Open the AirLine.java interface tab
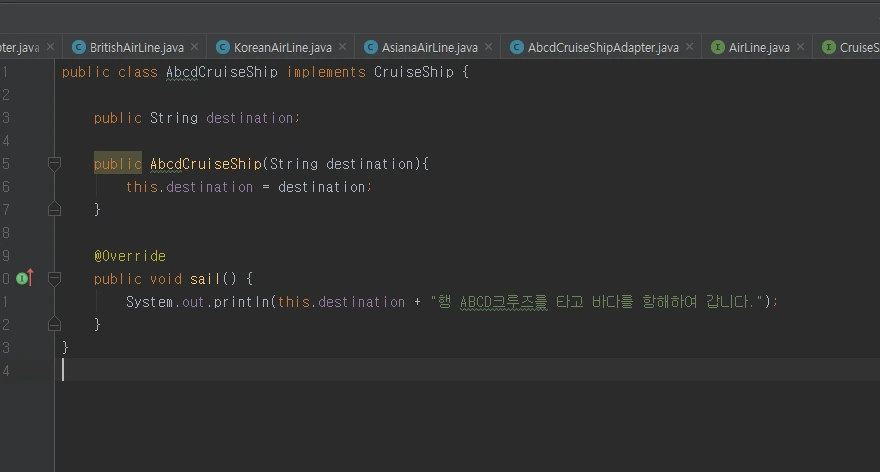The image size is (880, 472). 759,48
